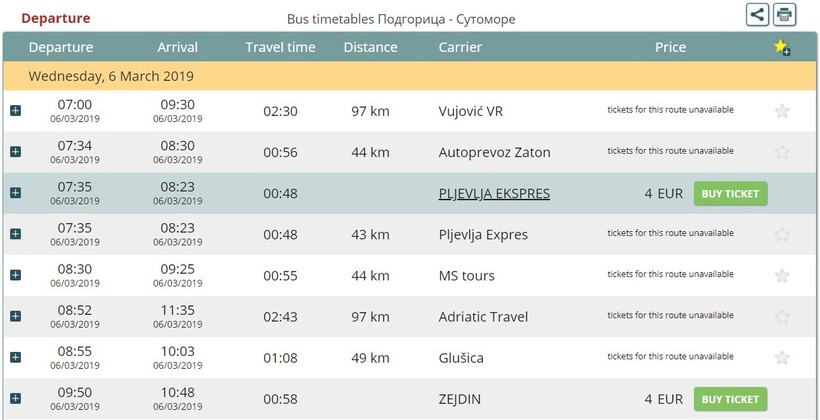The width and height of the screenshot is (820, 420).
Task: Click the Price column header
Action: pyautogui.click(x=670, y=47)
